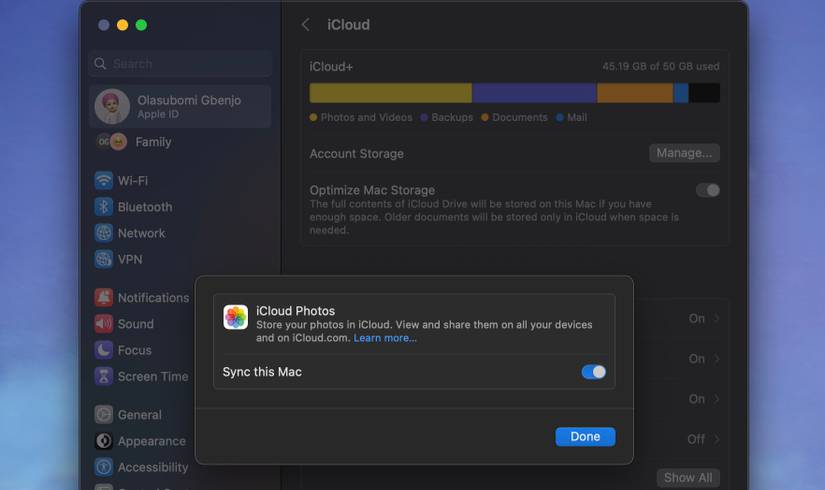Screen dimensions: 825x490
Task: Click Manage account storage button
Action: 684,153
